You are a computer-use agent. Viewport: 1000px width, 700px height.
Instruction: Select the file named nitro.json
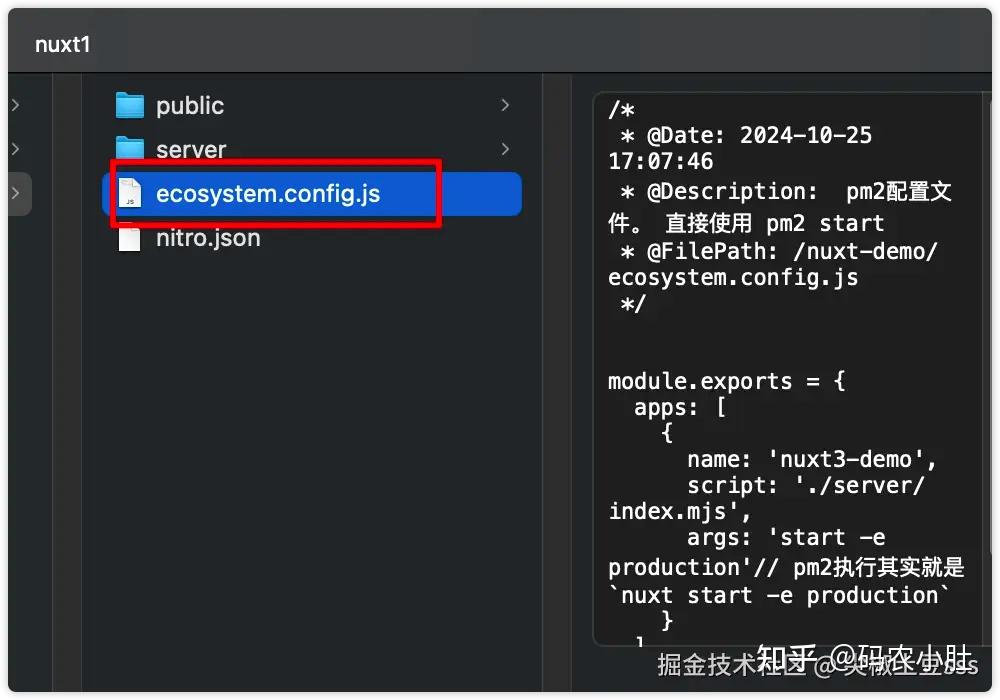point(206,238)
